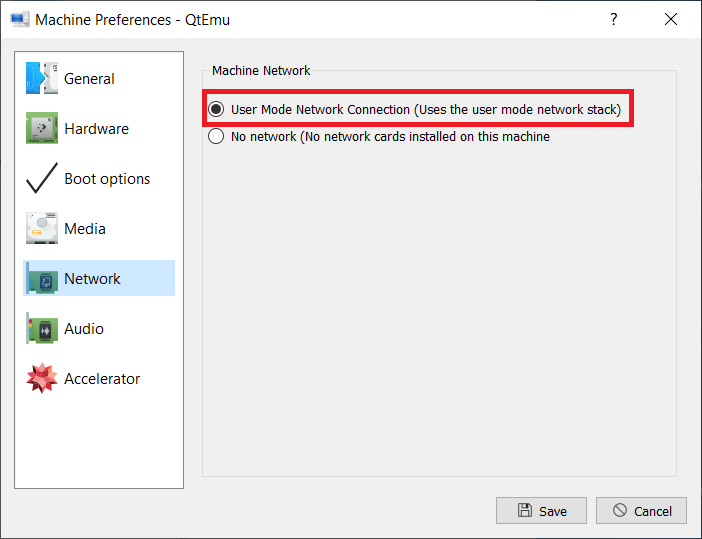702x539 pixels.
Task: Open the General preferences page
Action: click(89, 79)
